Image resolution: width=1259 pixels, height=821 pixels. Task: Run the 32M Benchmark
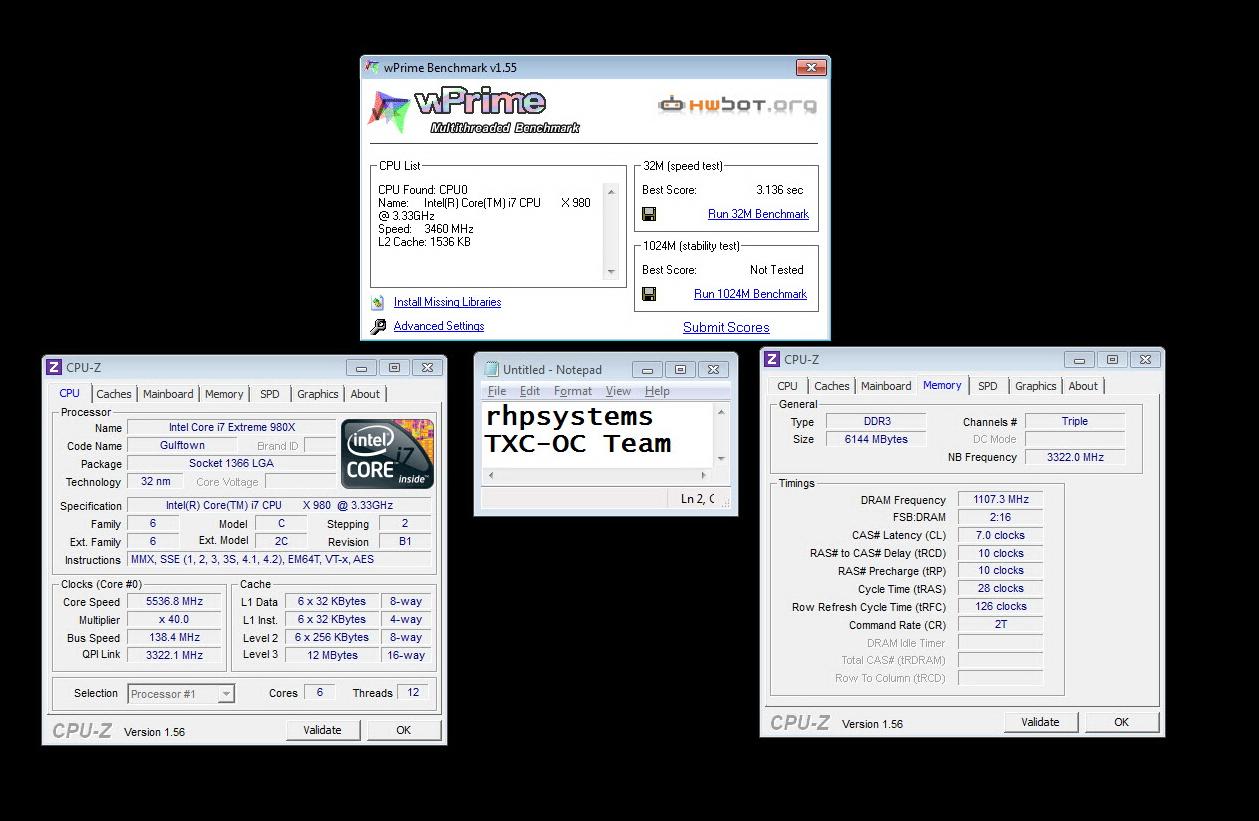pyautogui.click(x=758, y=214)
